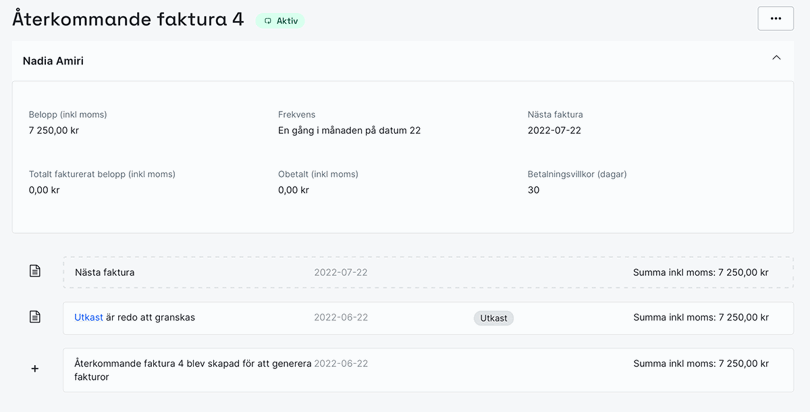
Task: Click the Nadia Amiri customer name header
Action: point(53,61)
